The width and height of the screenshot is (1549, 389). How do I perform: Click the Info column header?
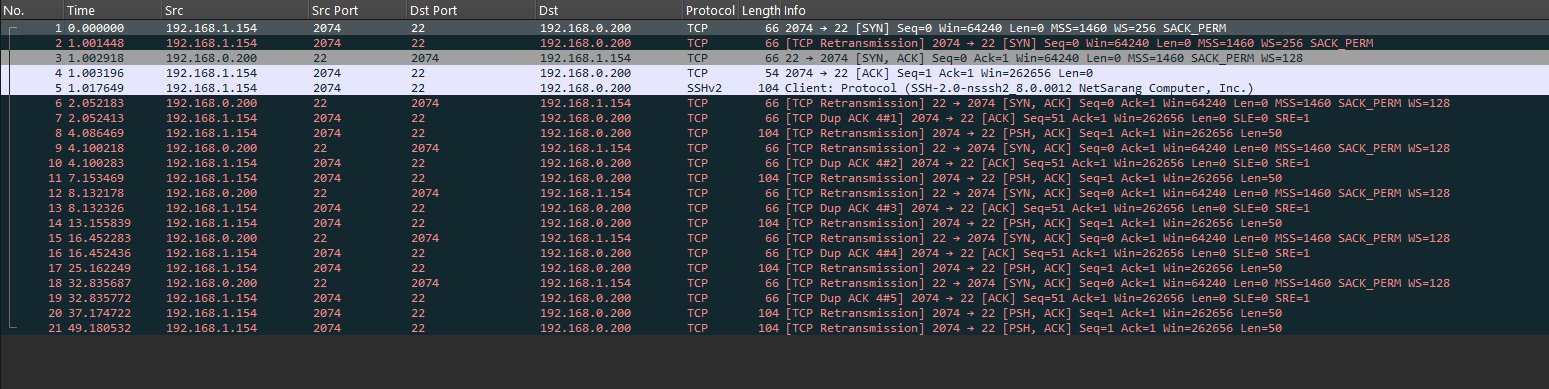[1165, 10]
